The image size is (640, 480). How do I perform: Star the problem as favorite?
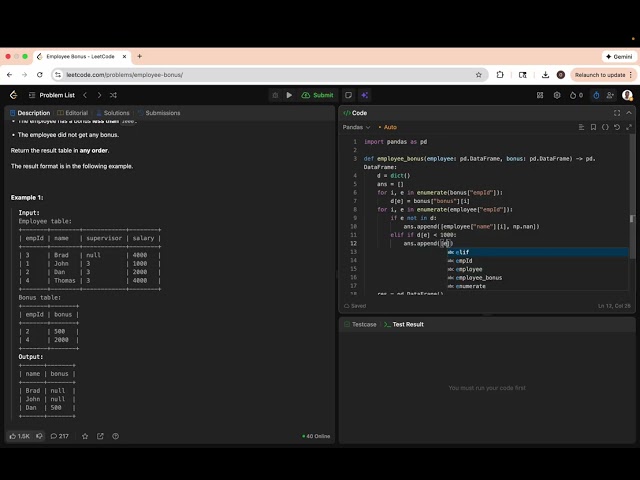(x=85, y=436)
